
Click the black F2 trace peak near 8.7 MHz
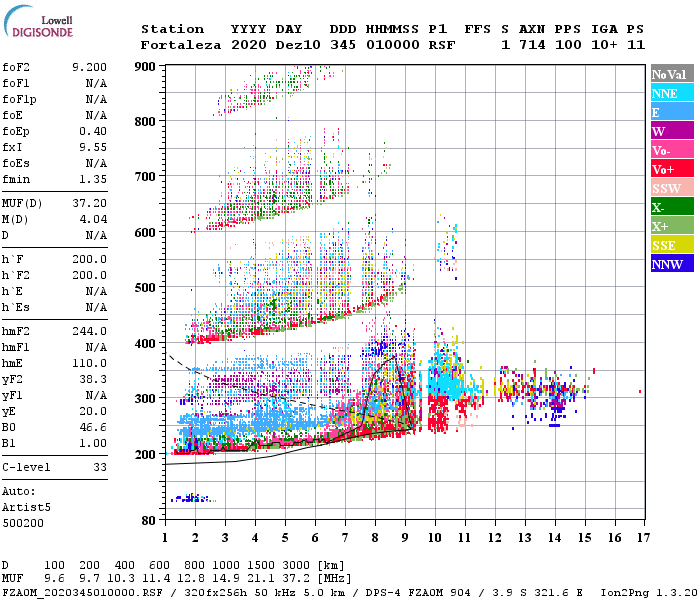[395, 357]
